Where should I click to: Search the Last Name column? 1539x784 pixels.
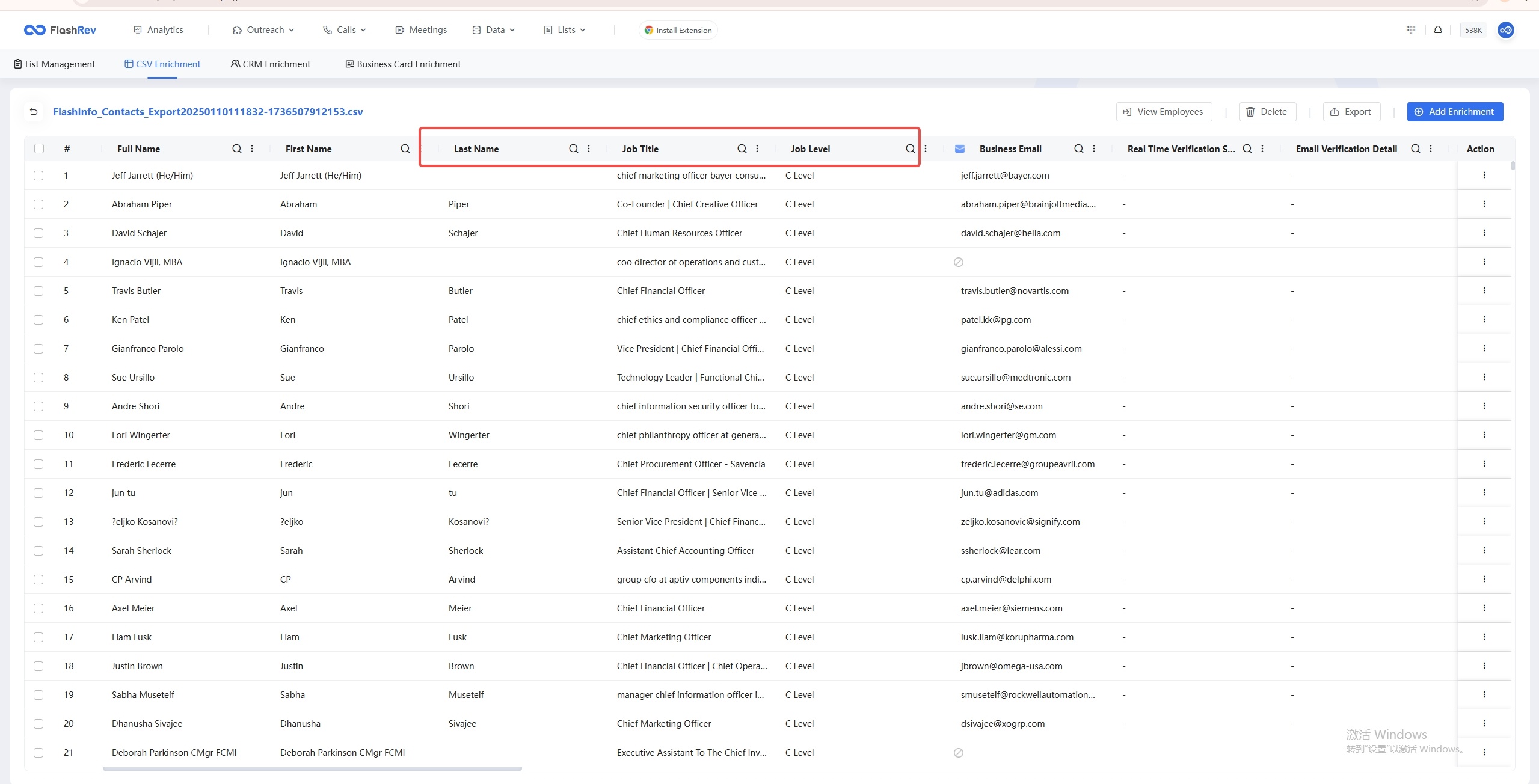pyautogui.click(x=574, y=149)
